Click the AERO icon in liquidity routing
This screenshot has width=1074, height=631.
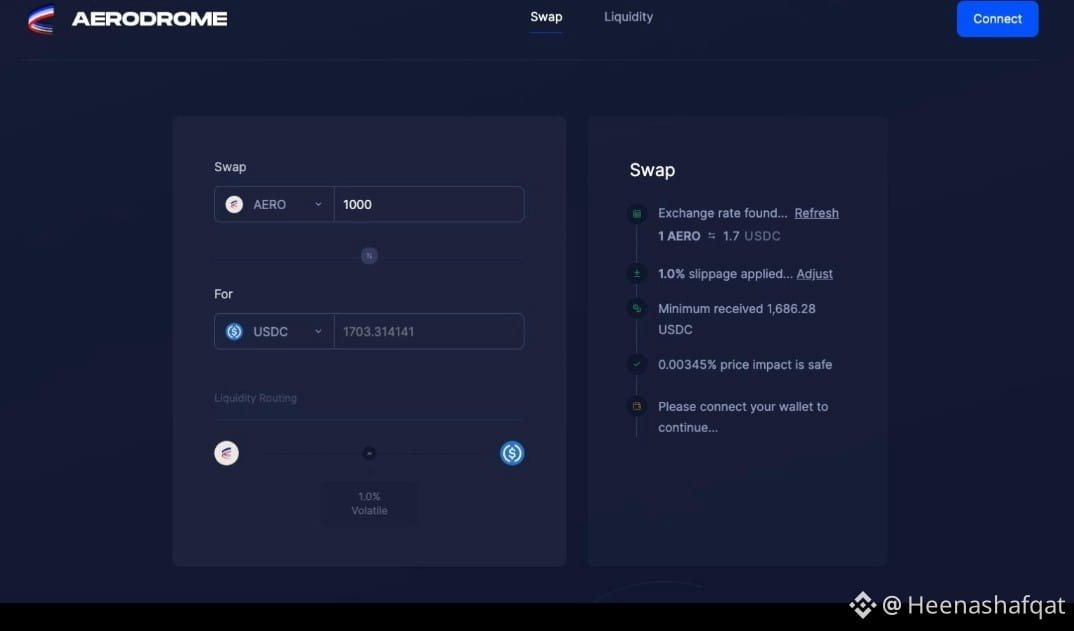point(227,453)
